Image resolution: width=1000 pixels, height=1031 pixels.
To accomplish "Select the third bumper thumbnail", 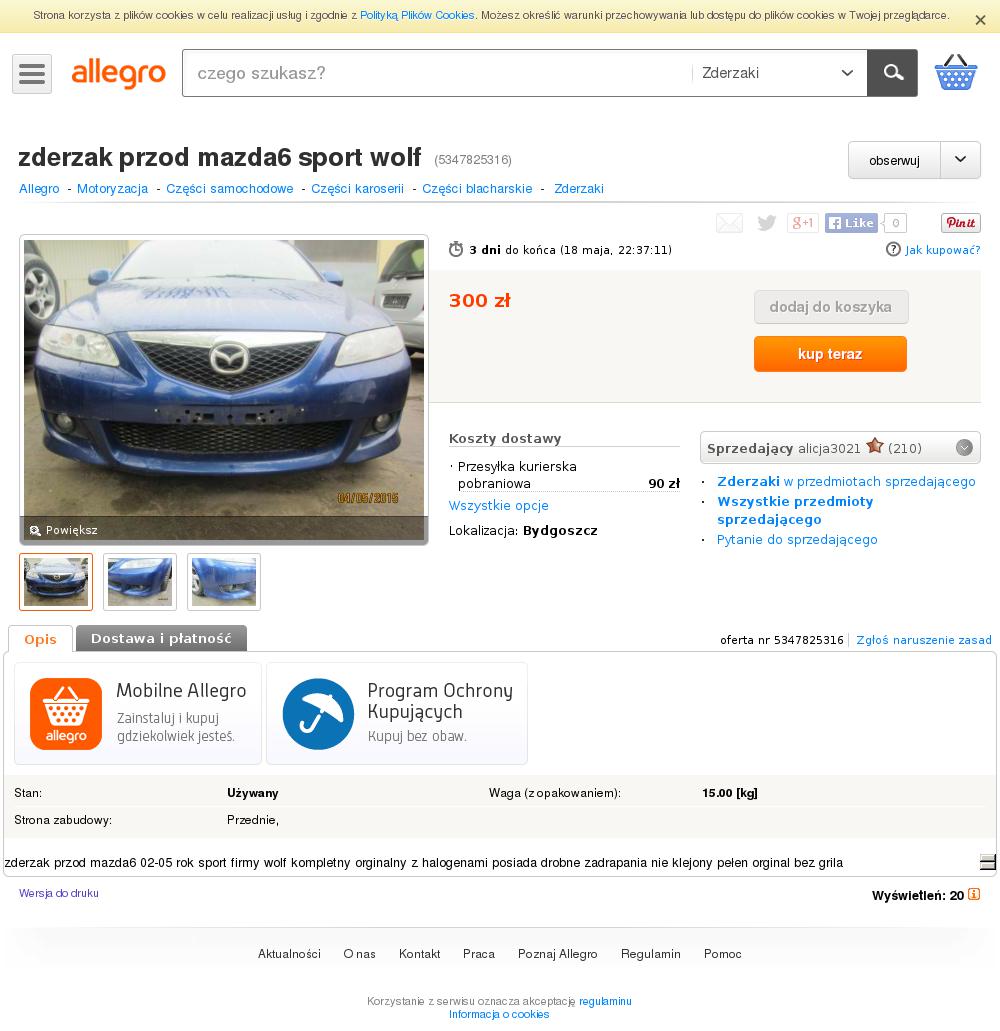I will click(x=224, y=582).
